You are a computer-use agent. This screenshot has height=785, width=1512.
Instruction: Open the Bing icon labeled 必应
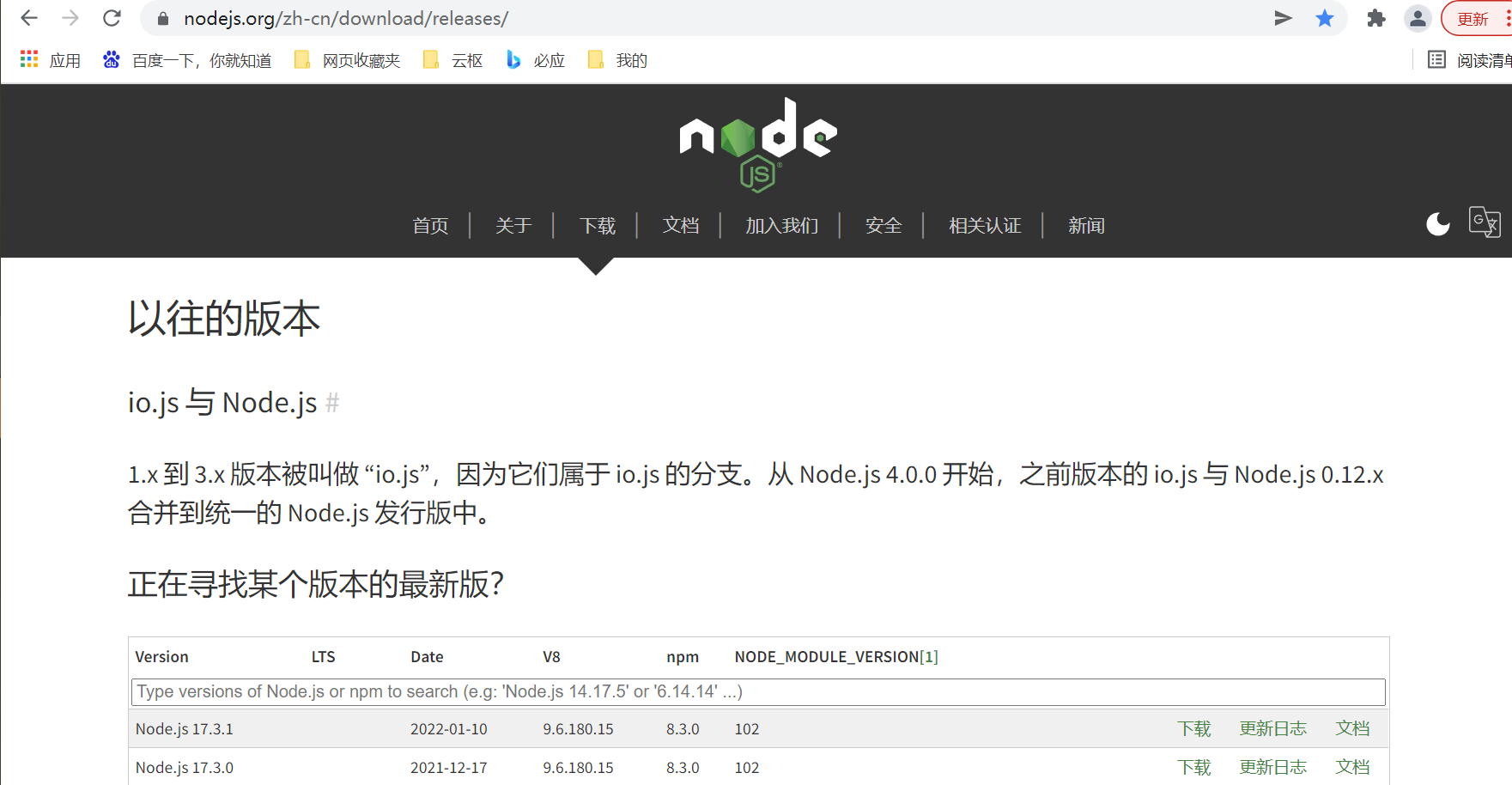[513, 60]
